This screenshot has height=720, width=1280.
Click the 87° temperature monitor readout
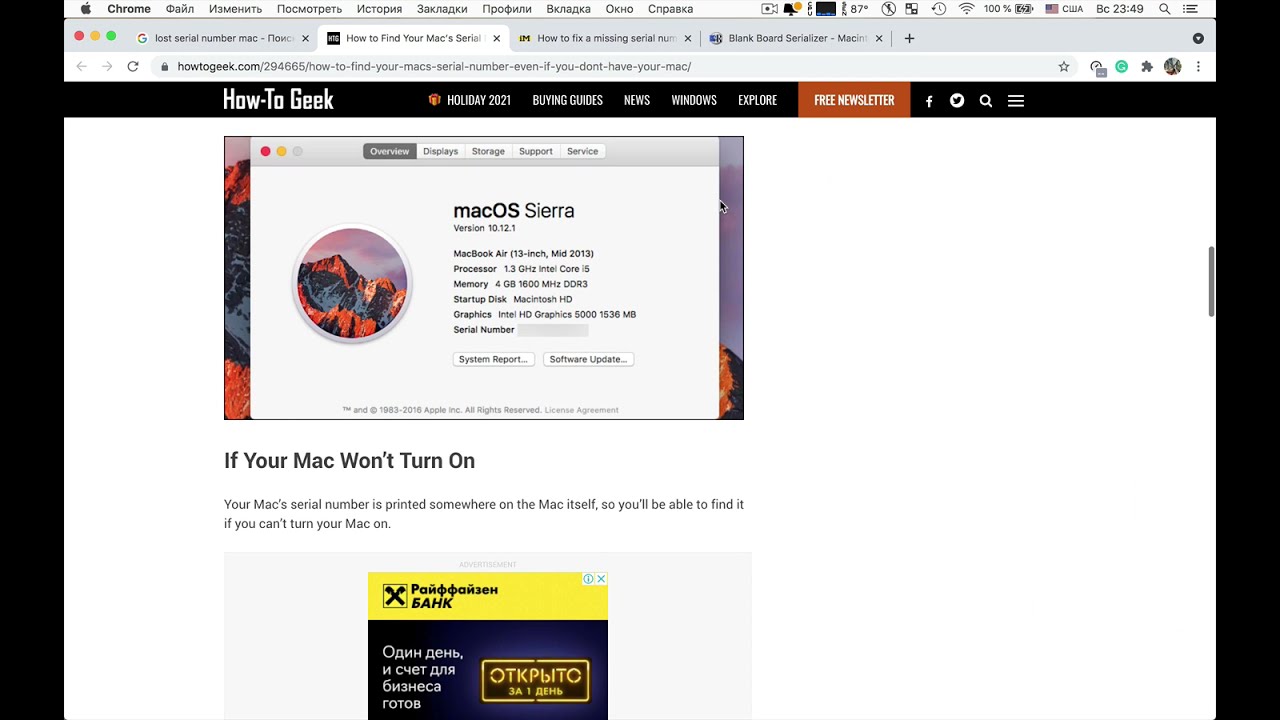[859, 9]
